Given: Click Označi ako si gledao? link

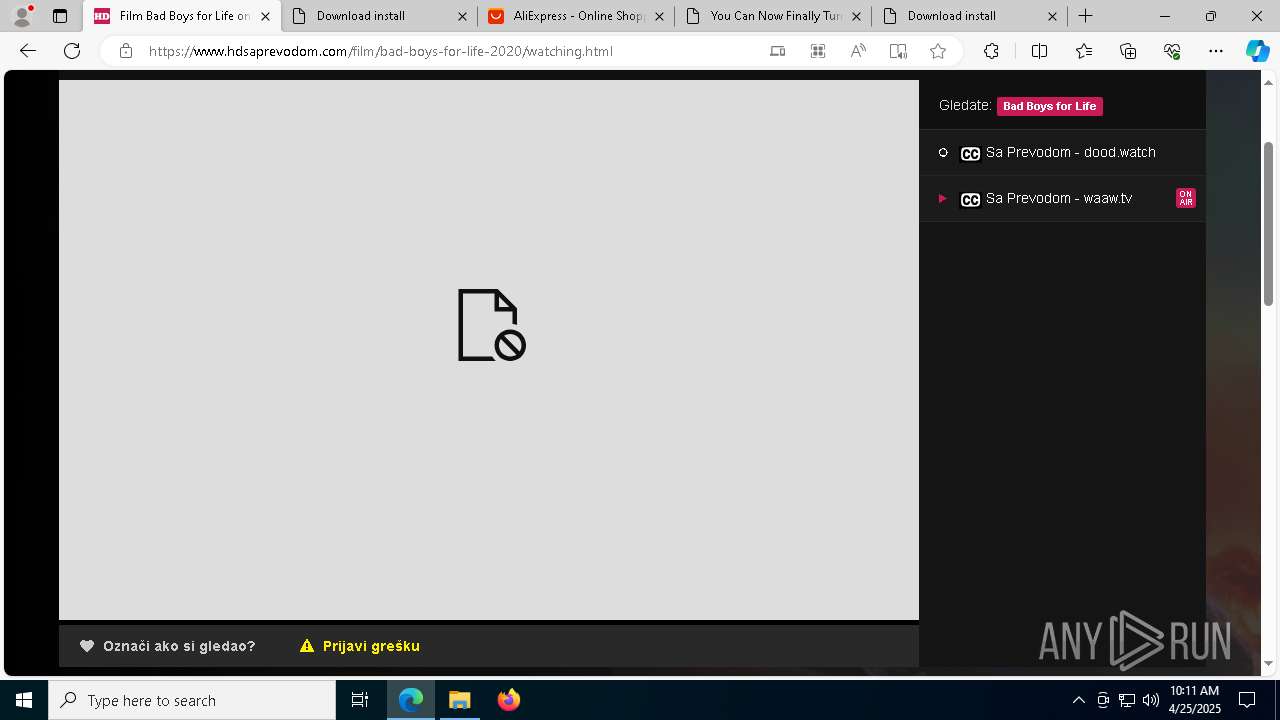Looking at the screenshot, I should [168, 646].
